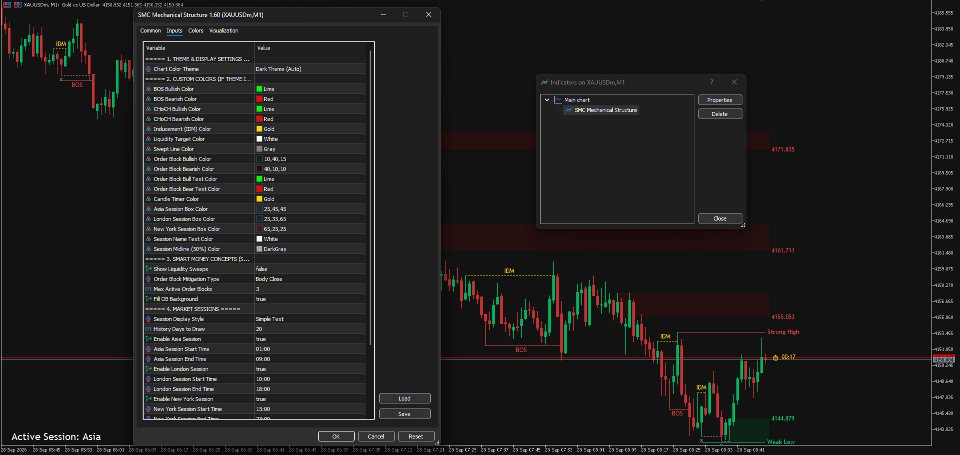This screenshot has width=960, height=455.
Task: Load a saved inputs preset
Action: pyautogui.click(x=405, y=399)
